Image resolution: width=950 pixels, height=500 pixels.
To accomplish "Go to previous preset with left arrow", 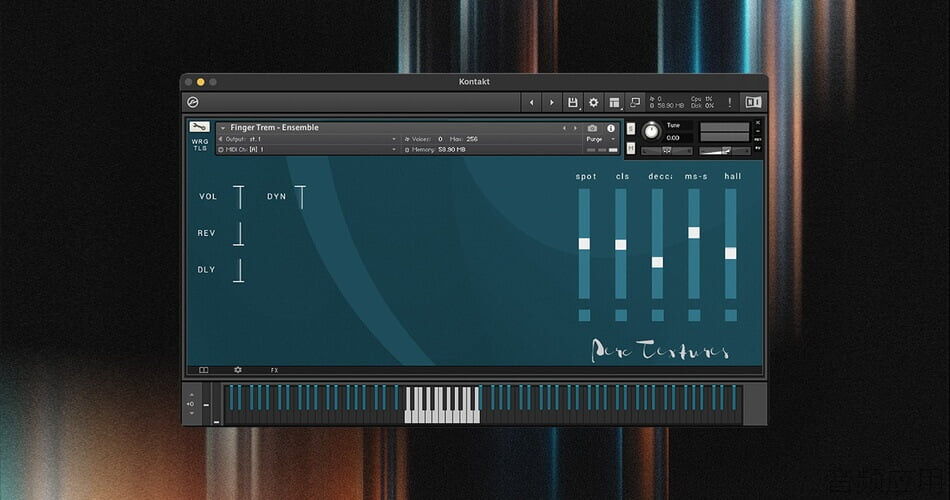I will click(531, 102).
